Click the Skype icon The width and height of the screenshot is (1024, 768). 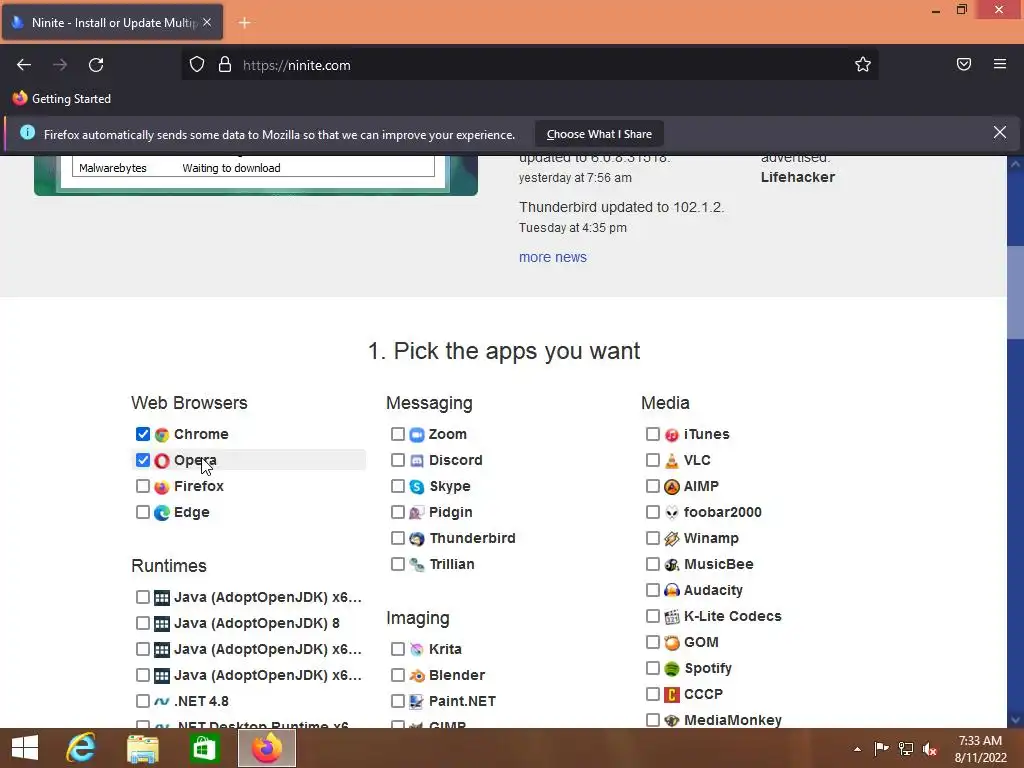[x=417, y=487]
